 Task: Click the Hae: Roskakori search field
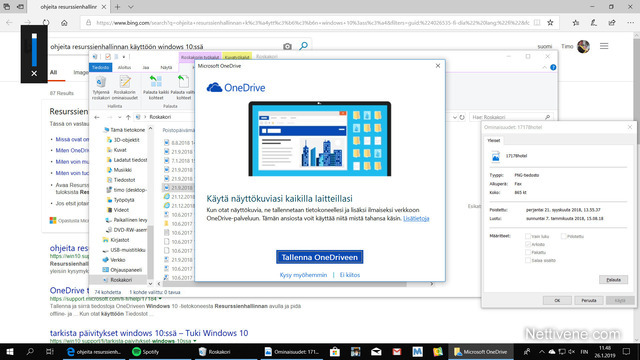pos(511,117)
